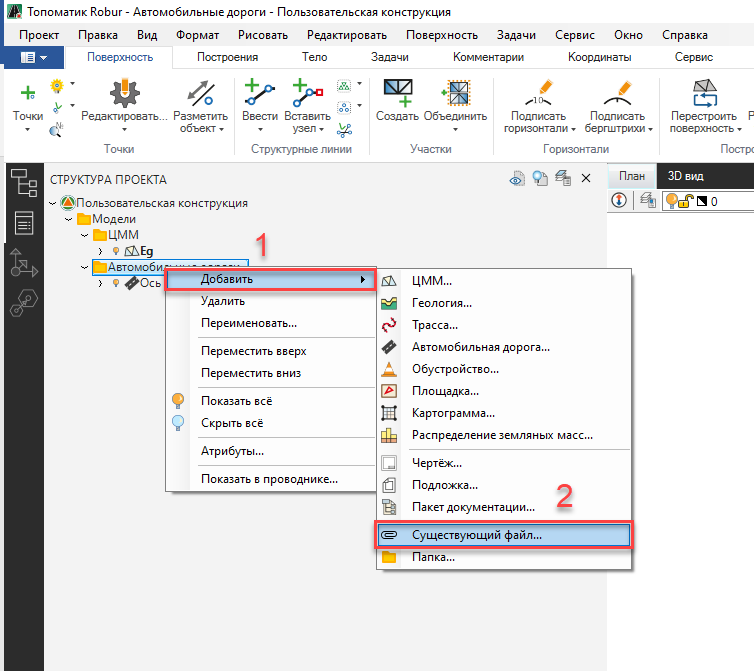Click the line-cut icon under Структурные линии
The height and width of the screenshot is (671, 754).
tap(344, 129)
